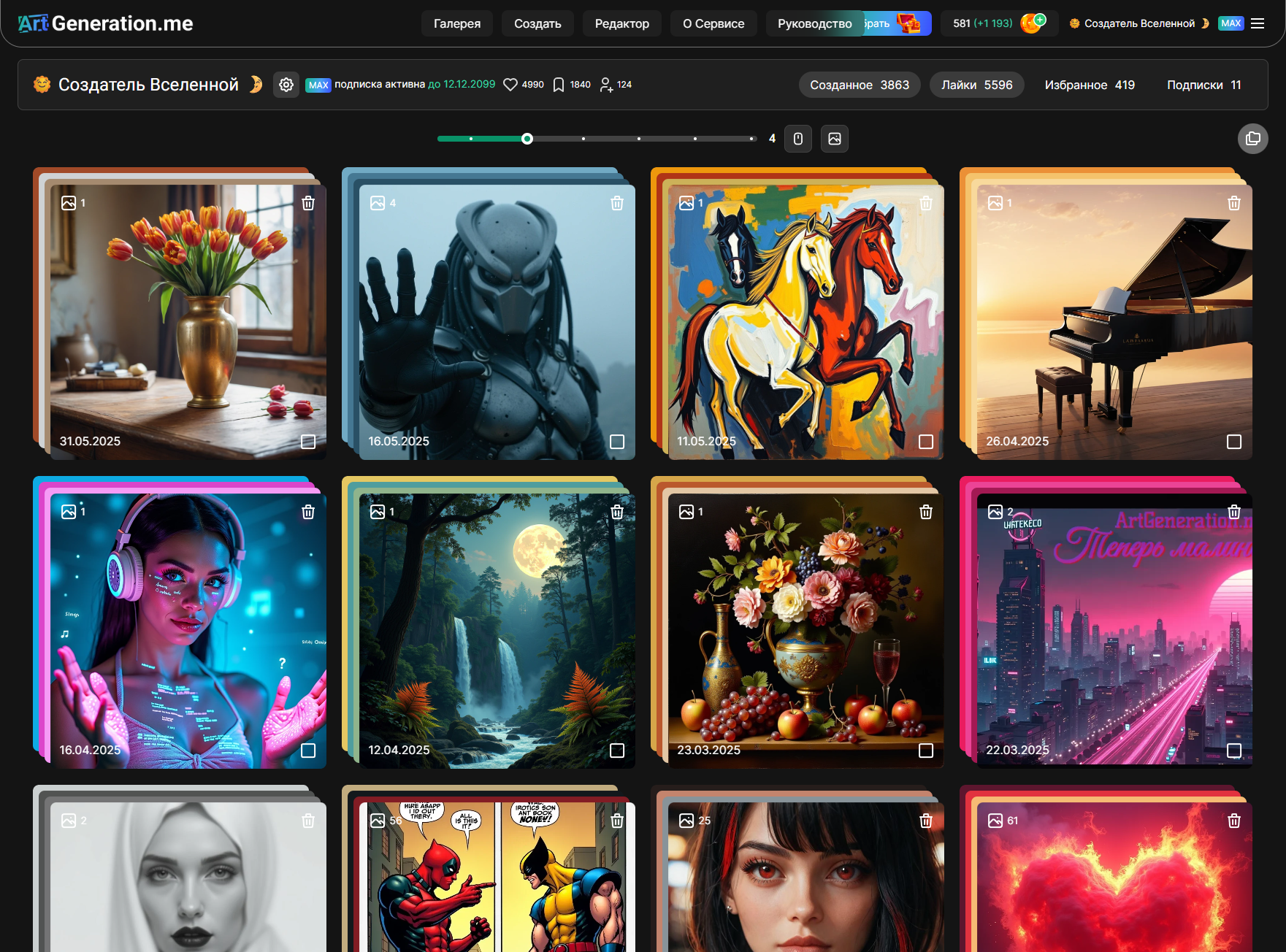Click the image count icon on fire heart
This screenshot has height=952, width=1286.
[x=995, y=821]
